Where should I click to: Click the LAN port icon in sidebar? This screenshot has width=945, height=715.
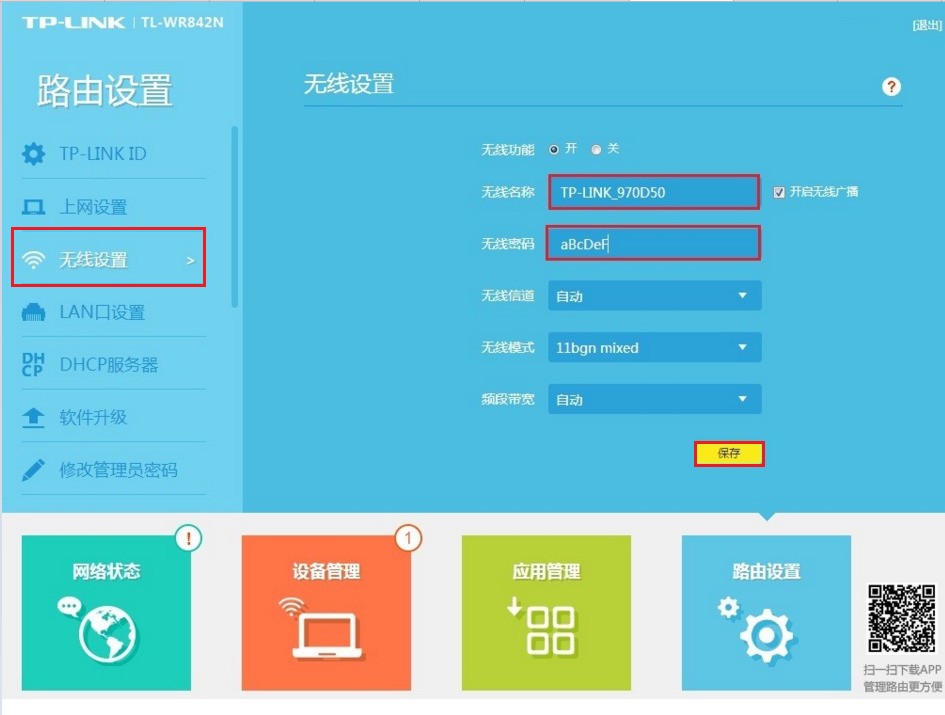[x=33, y=312]
